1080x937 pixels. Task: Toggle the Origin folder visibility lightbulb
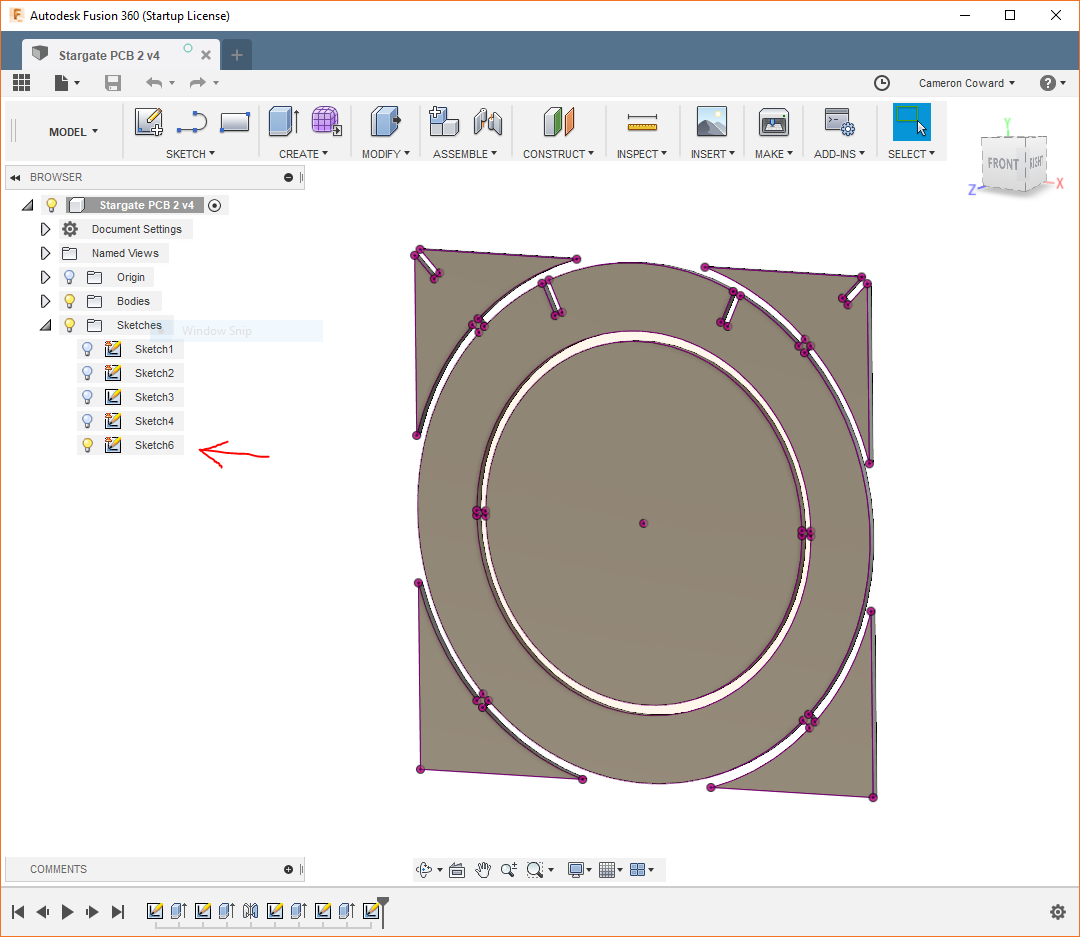[70, 277]
